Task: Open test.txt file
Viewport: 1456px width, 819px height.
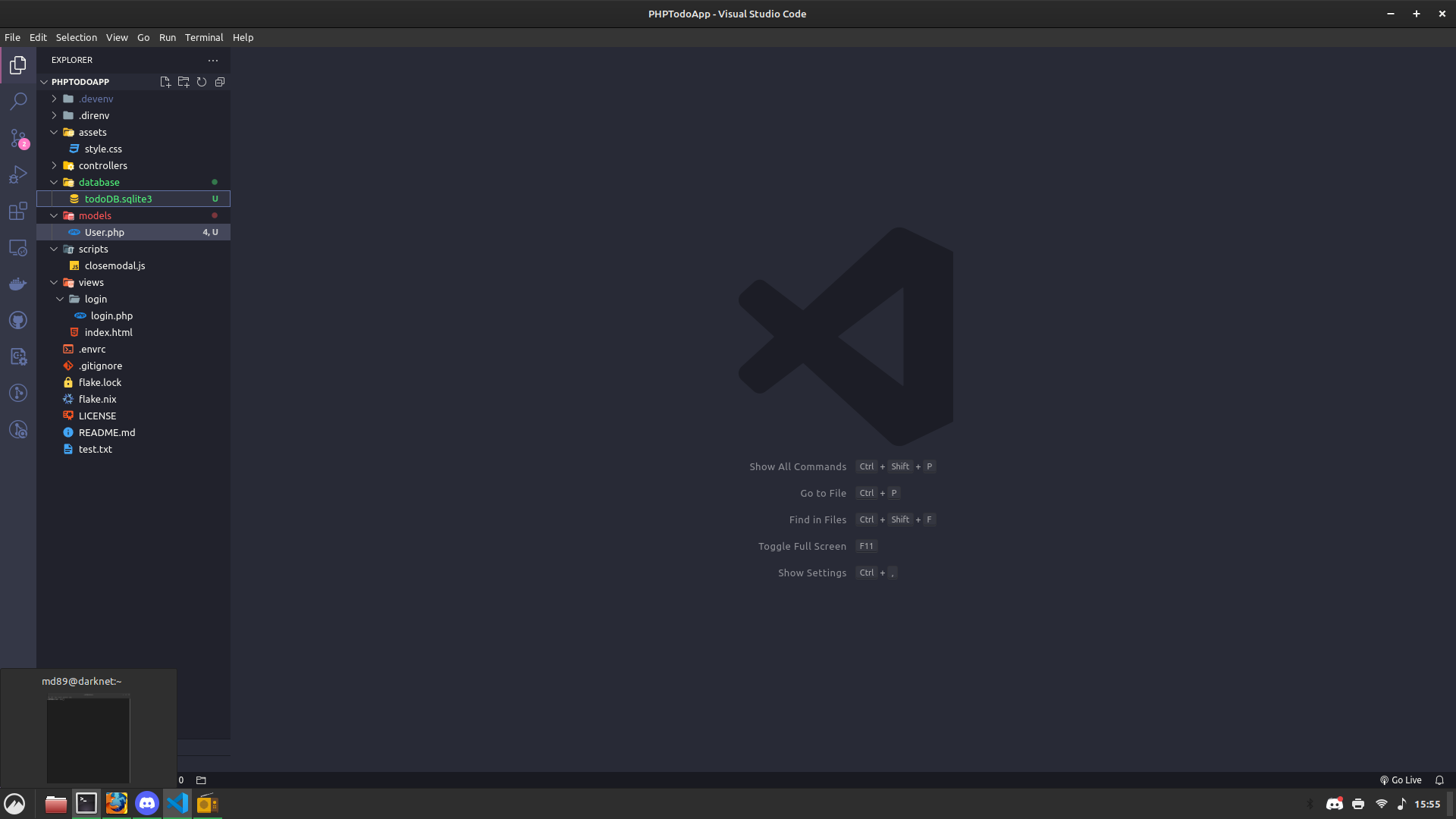Action: click(133, 449)
